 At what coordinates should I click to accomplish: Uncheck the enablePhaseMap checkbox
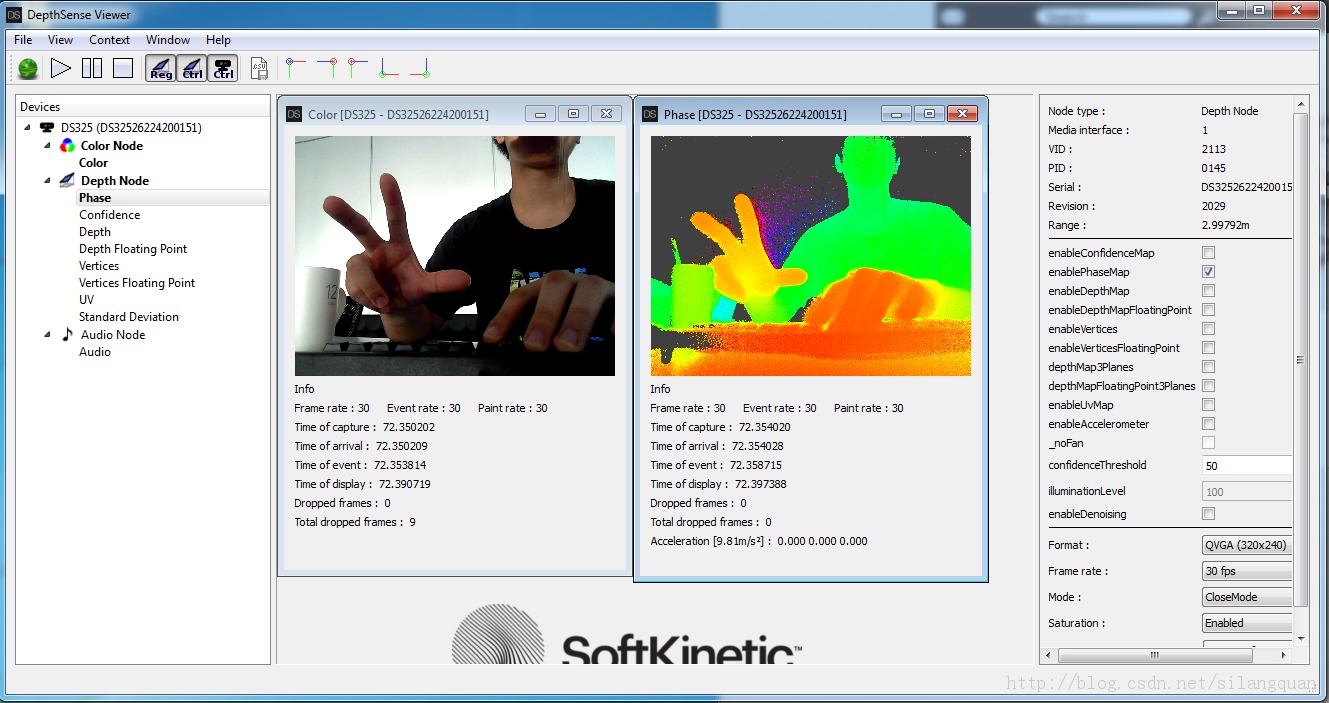(x=1208, y=272)
